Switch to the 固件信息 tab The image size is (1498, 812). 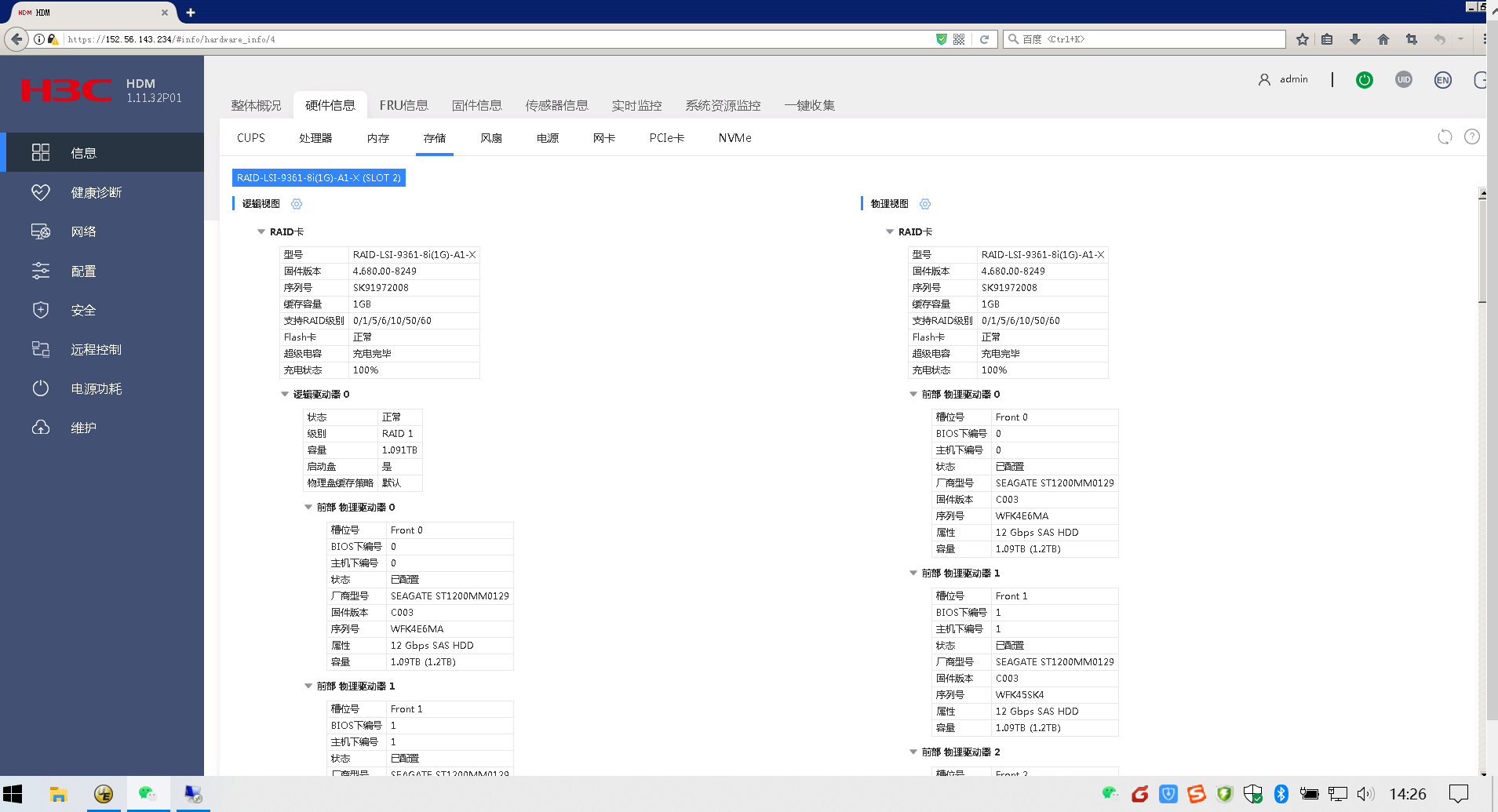[476, 105]
